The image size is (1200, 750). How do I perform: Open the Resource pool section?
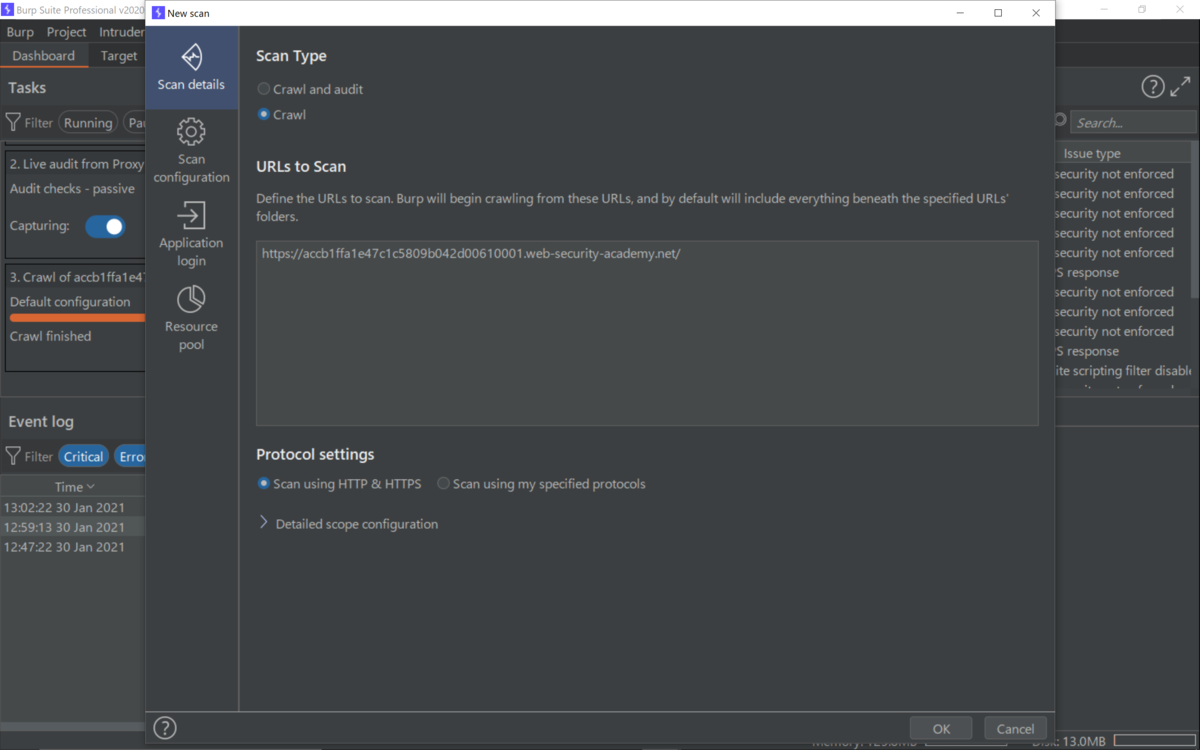pyautogui.click(x=191, y=318)
